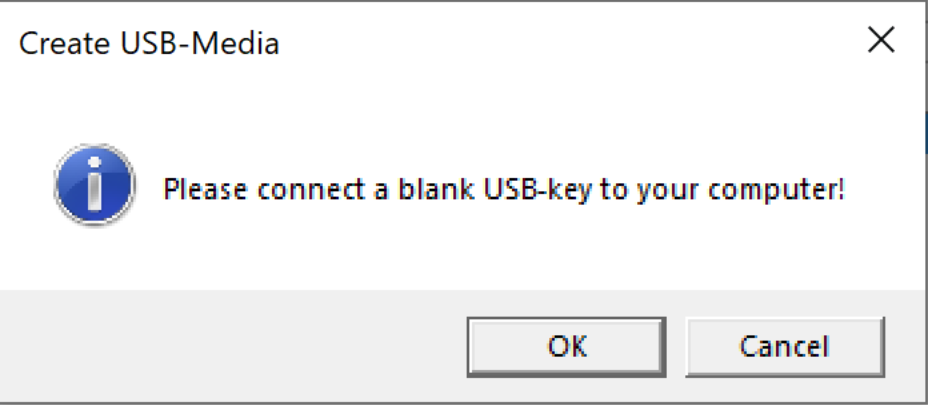This screenshot has width=928, height=405.
Task: Click the gray footer left of OK
Action: (x=230, y=346)
